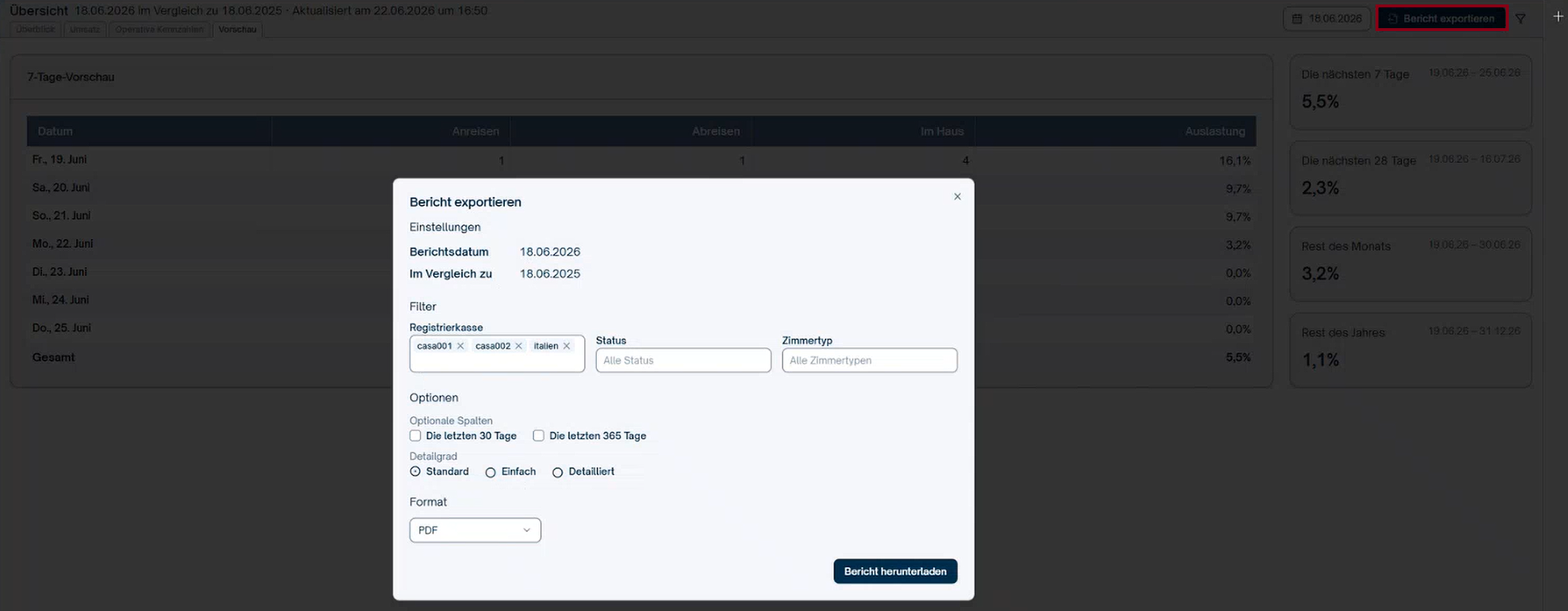
Task: Enable Die letzten 30 Tage checkbox
Action: [415, 435]
